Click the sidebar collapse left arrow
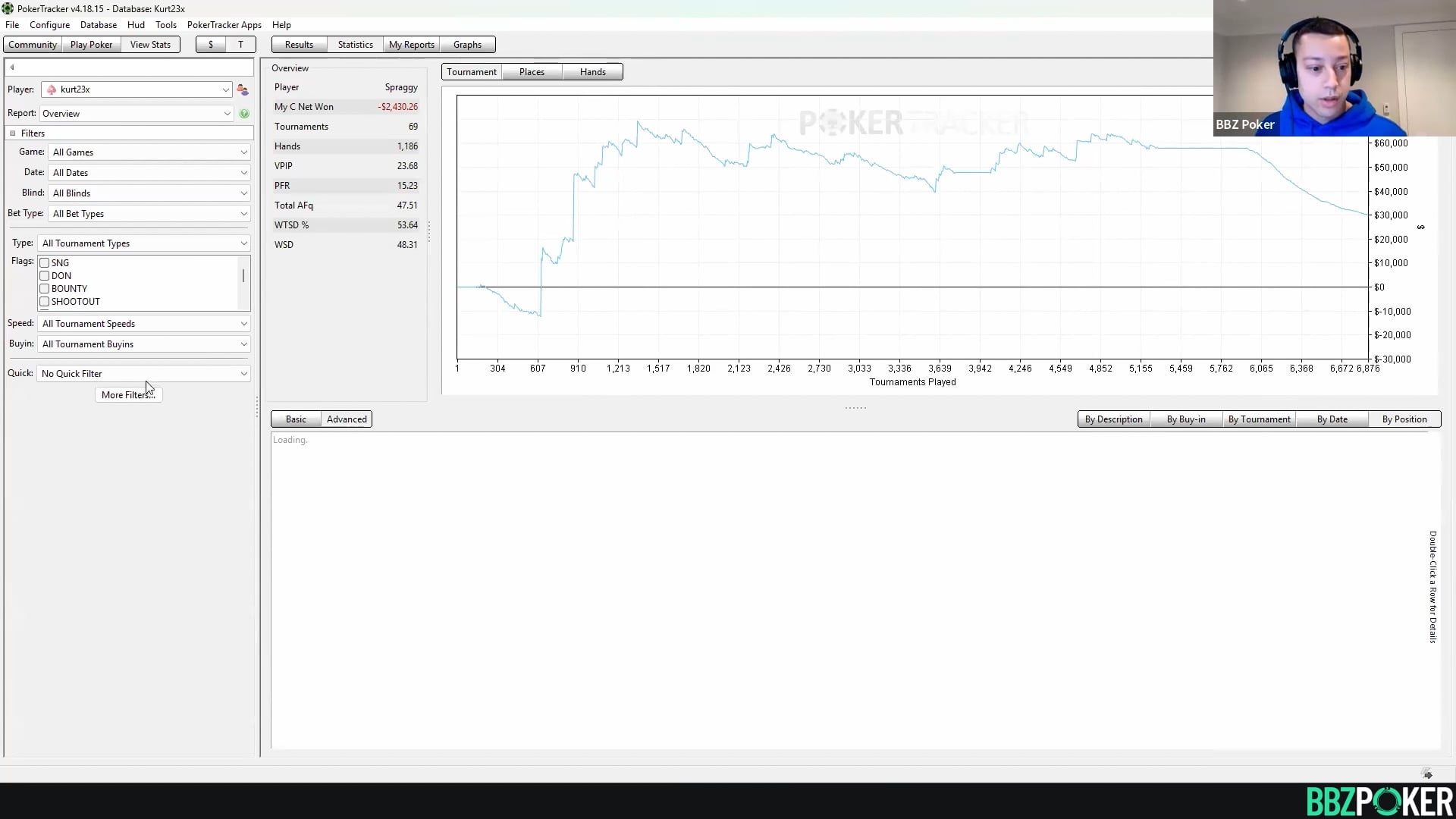The width and height of the screenshot is (1456, 819). (12, 67)
